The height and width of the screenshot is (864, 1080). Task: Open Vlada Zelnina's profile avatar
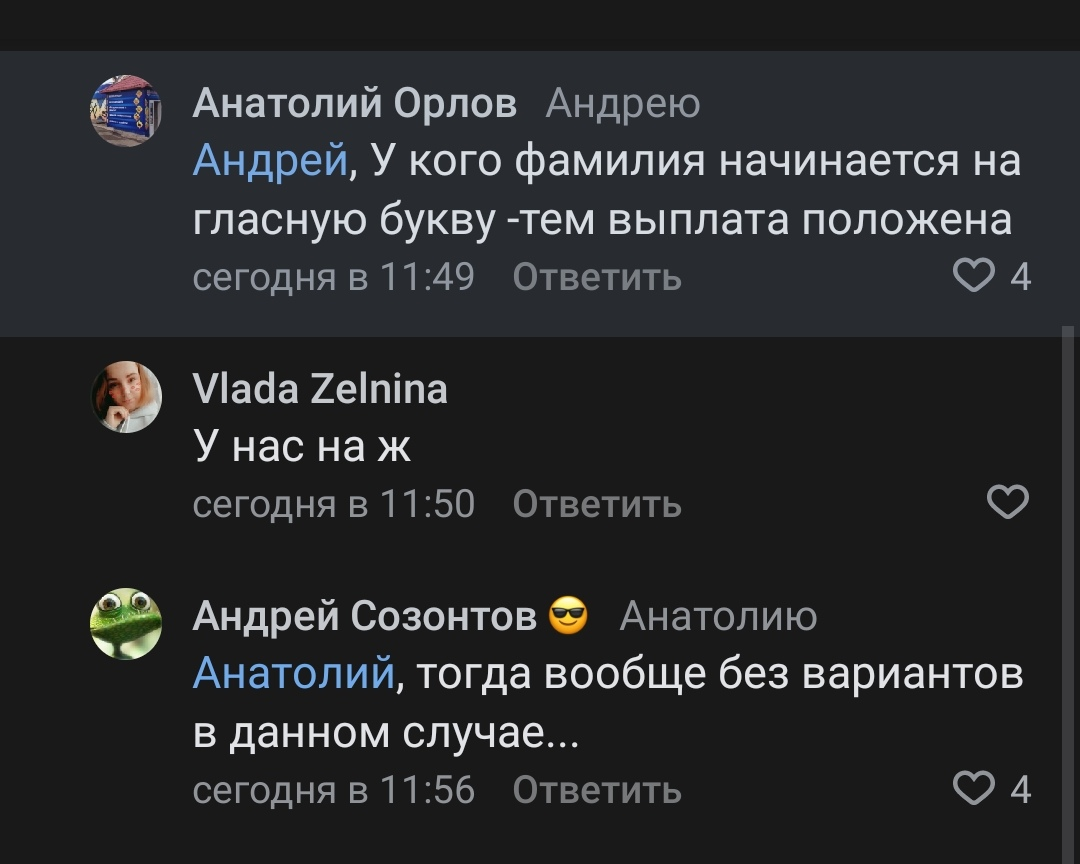pos(126,397)
